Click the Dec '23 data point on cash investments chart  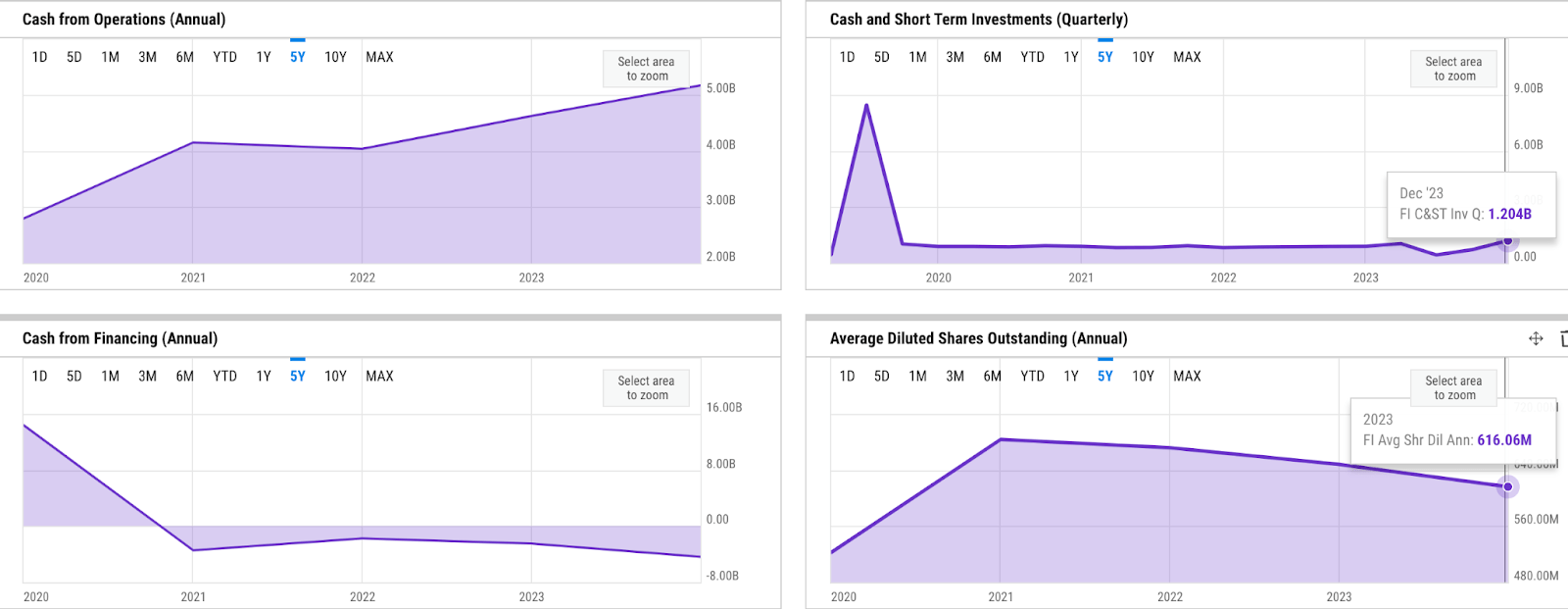coord(1507,241)
